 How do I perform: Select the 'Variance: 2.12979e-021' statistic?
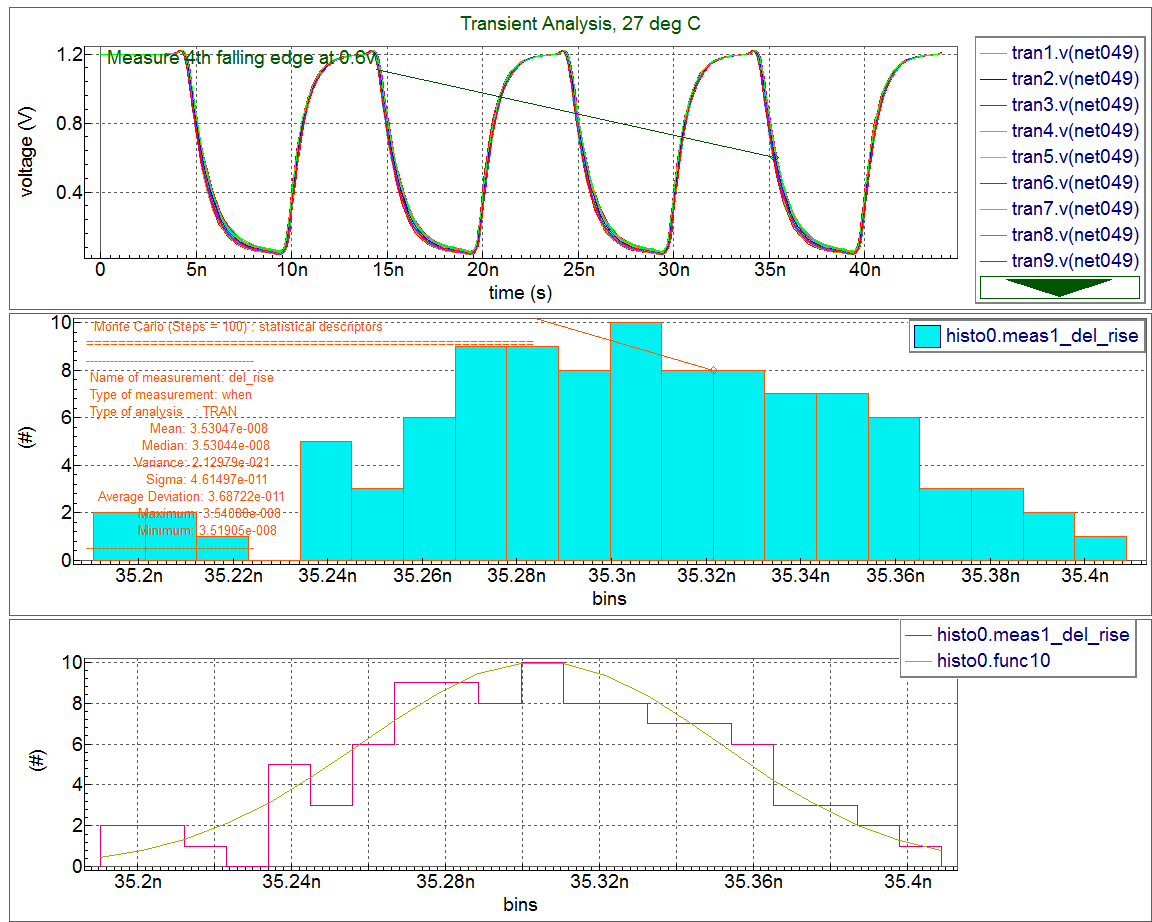click(x=201, y=462)
